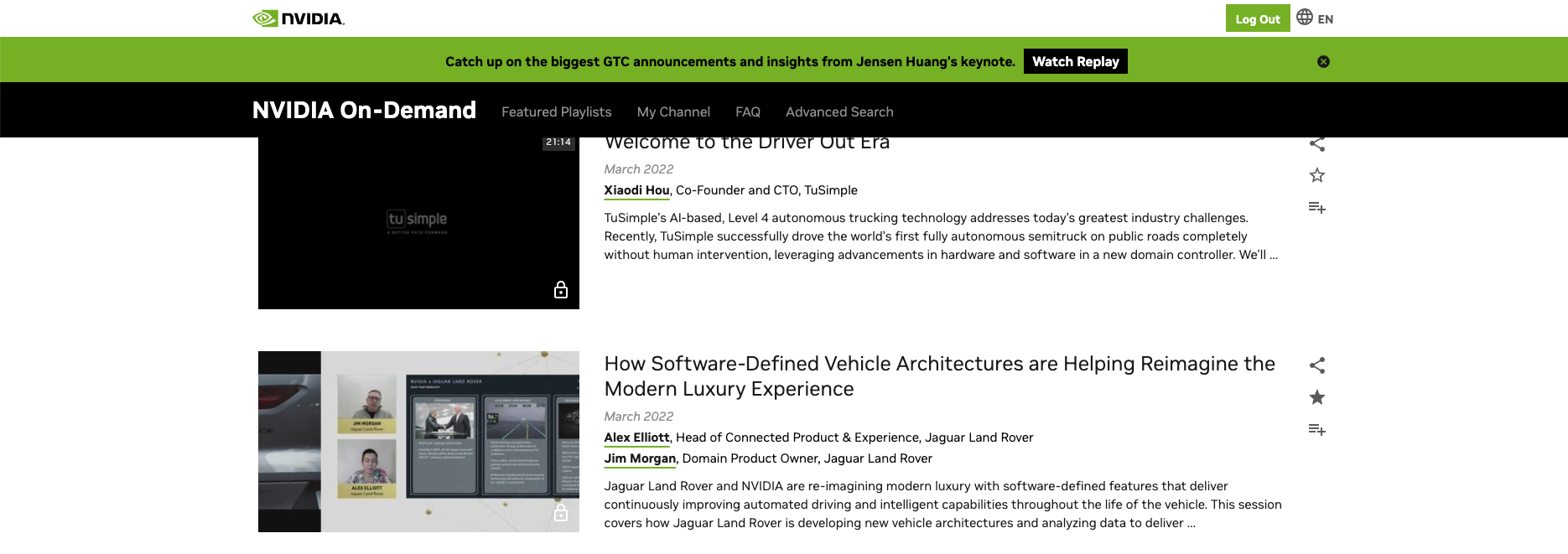Open speaker Alex Elliott's profile
The height and width of the screenshot is (554, 1568).
tap(636, 438)
